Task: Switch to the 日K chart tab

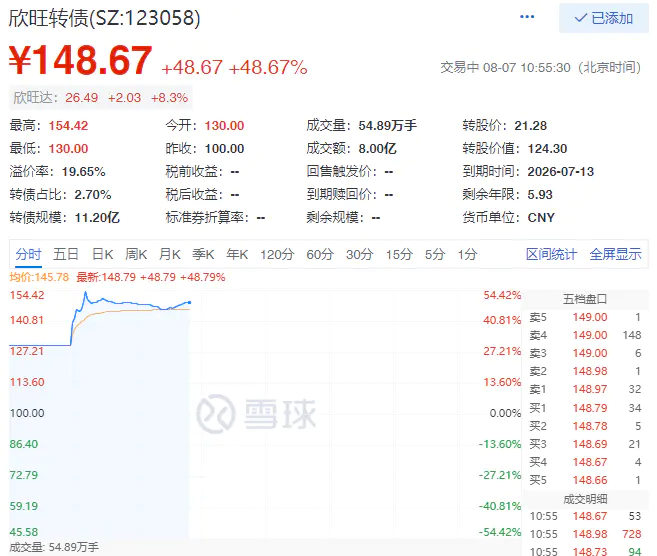Action: [103, 254]
